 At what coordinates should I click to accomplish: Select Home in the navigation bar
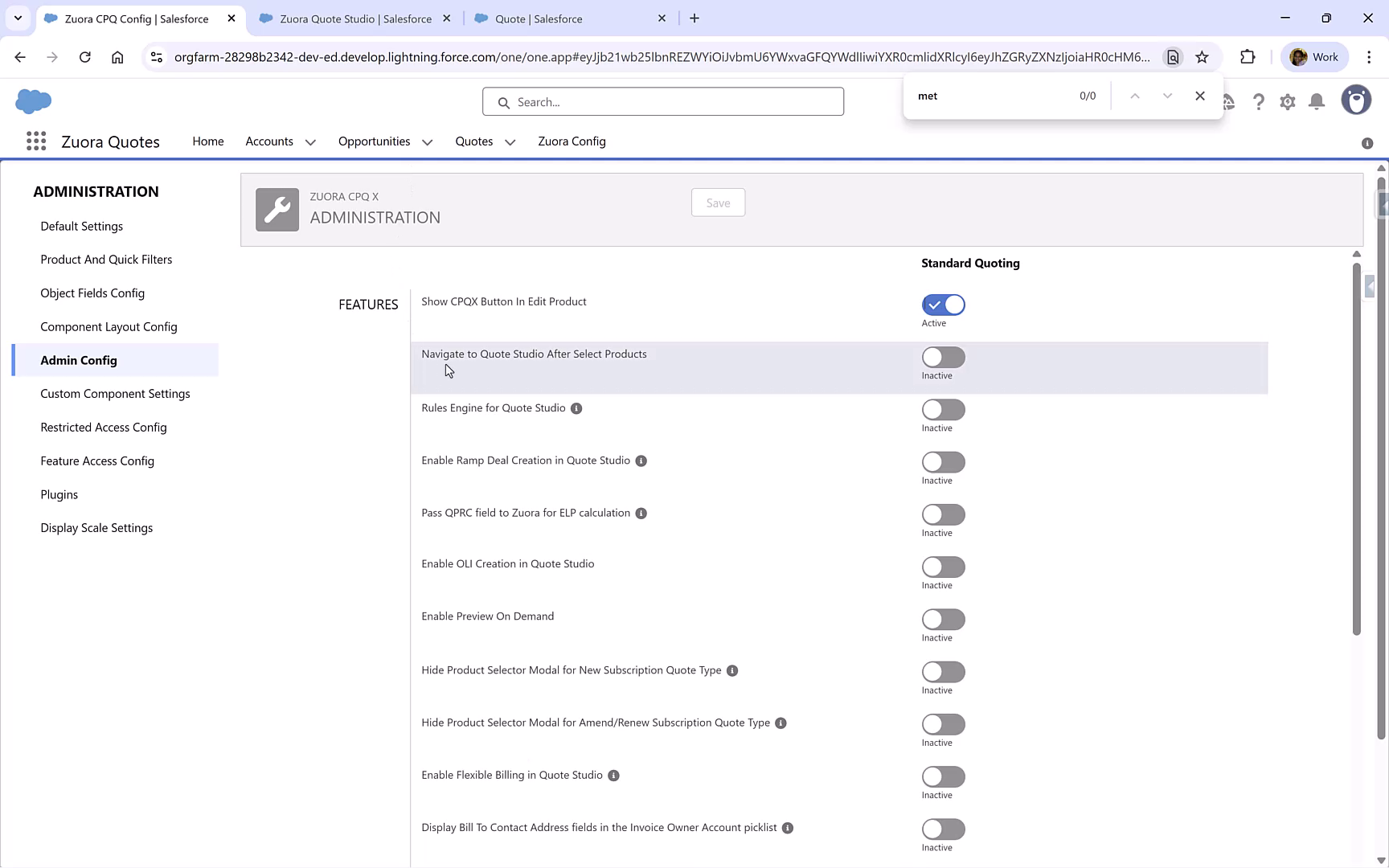tap(207, 141)
